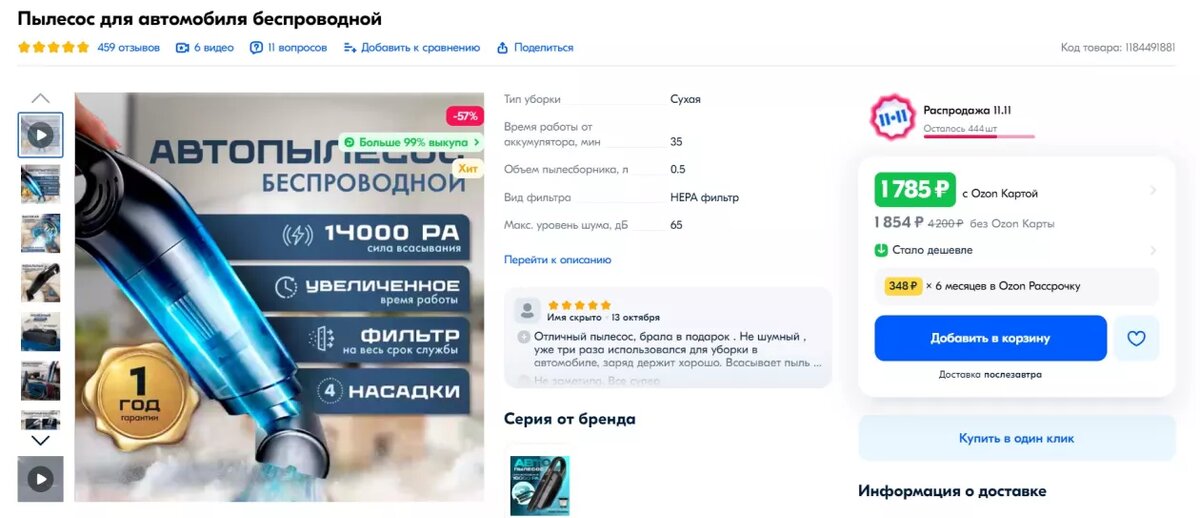Add product to favorites with heart icon
Viewport: 1200px width, 518px height.
click(1136, 338)
